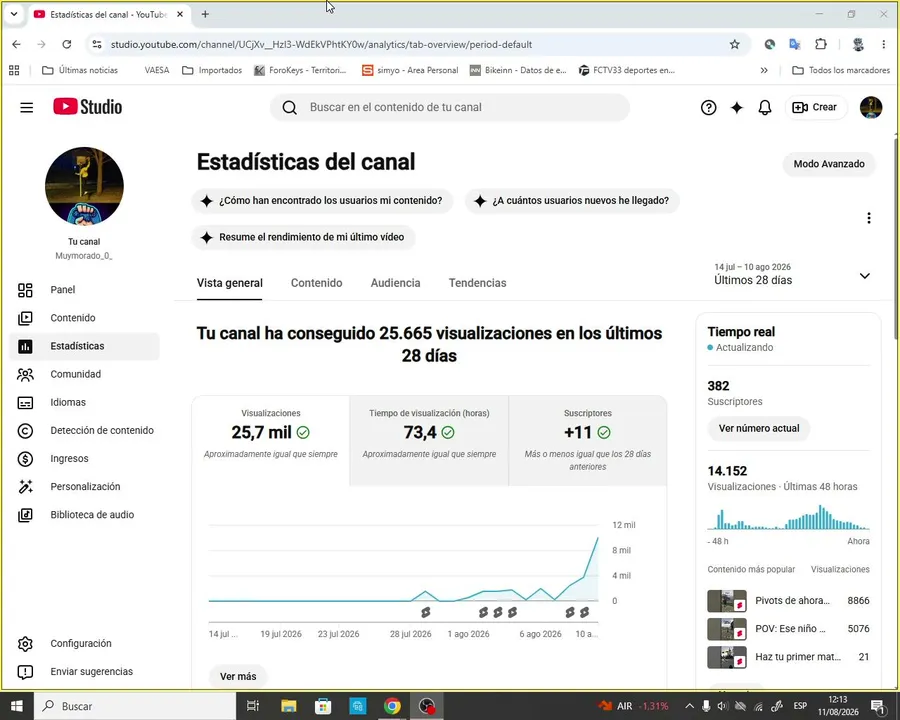Screen dimensions: 900x720
Task: Open the hamburger navigation menu
Action: (x=26, y=107)
